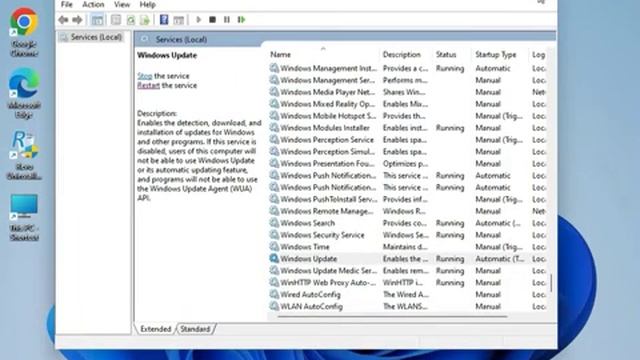This screenshot has width=640, height=360.
Task: Select the WinHTTP Web Proxy Auto-Discovery service
Action: 407,282
